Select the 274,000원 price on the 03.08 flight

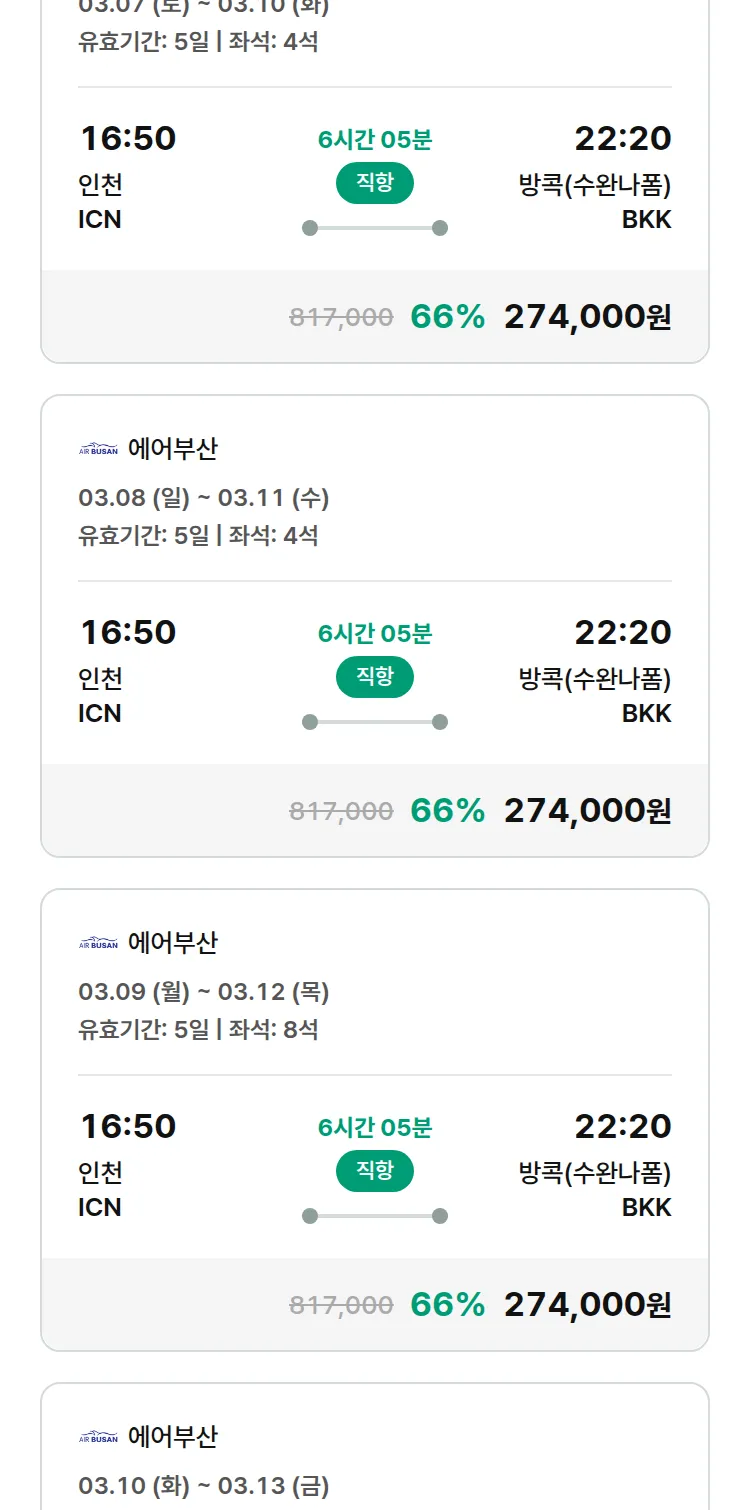coord(587,810)
